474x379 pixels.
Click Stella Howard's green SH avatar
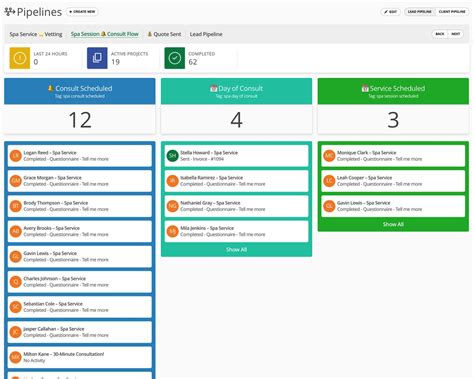(172, 156)
